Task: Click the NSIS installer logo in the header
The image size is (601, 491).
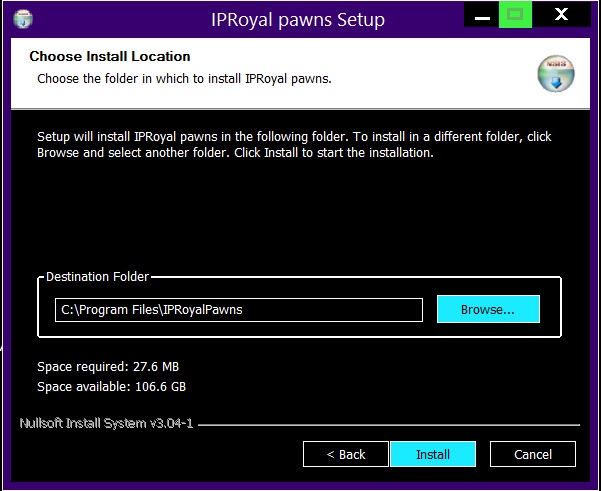Action: pyautogui.click(x=557, y=76)
